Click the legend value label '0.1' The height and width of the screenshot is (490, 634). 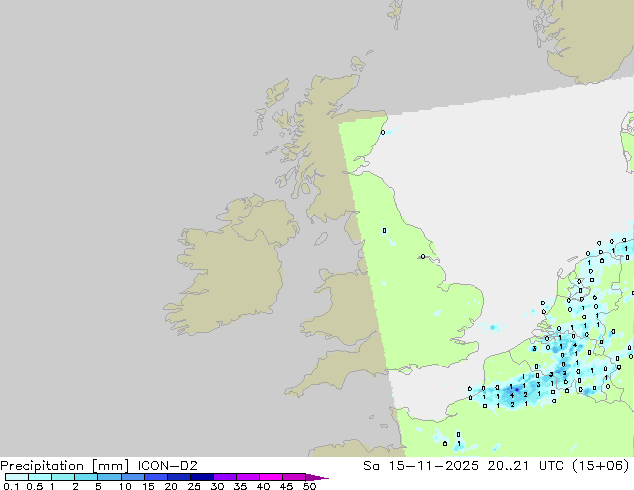(10, 486)
